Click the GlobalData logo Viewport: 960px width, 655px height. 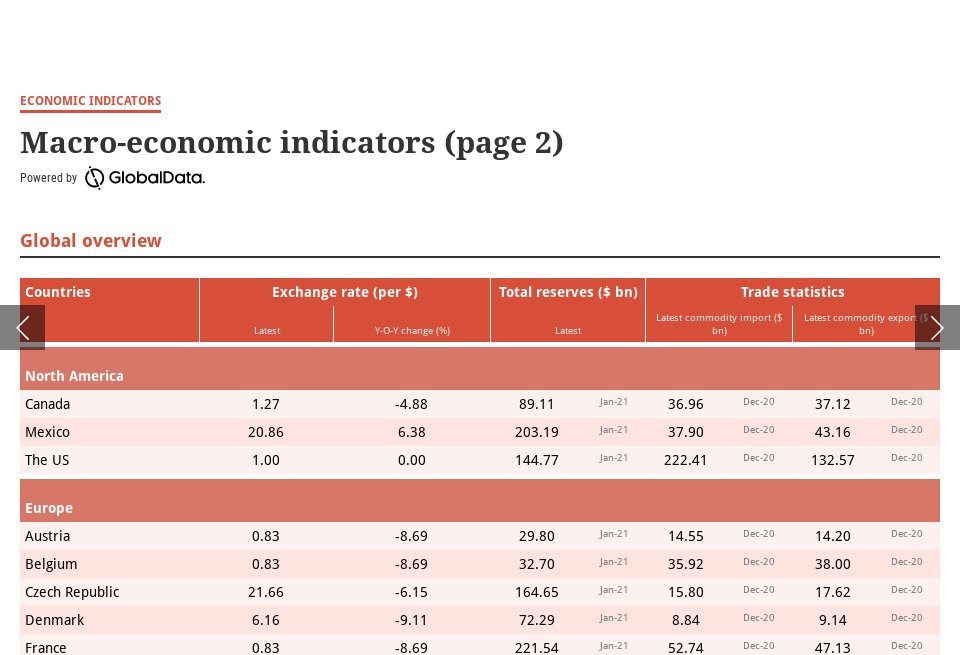point(144,177)
